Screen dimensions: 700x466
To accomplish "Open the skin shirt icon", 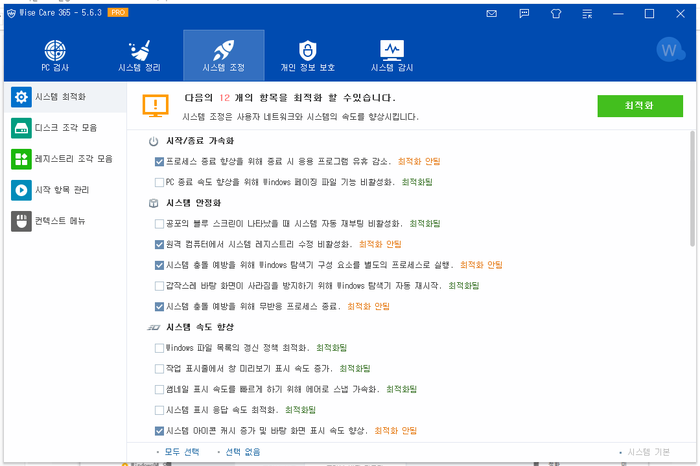I will 556,13.
